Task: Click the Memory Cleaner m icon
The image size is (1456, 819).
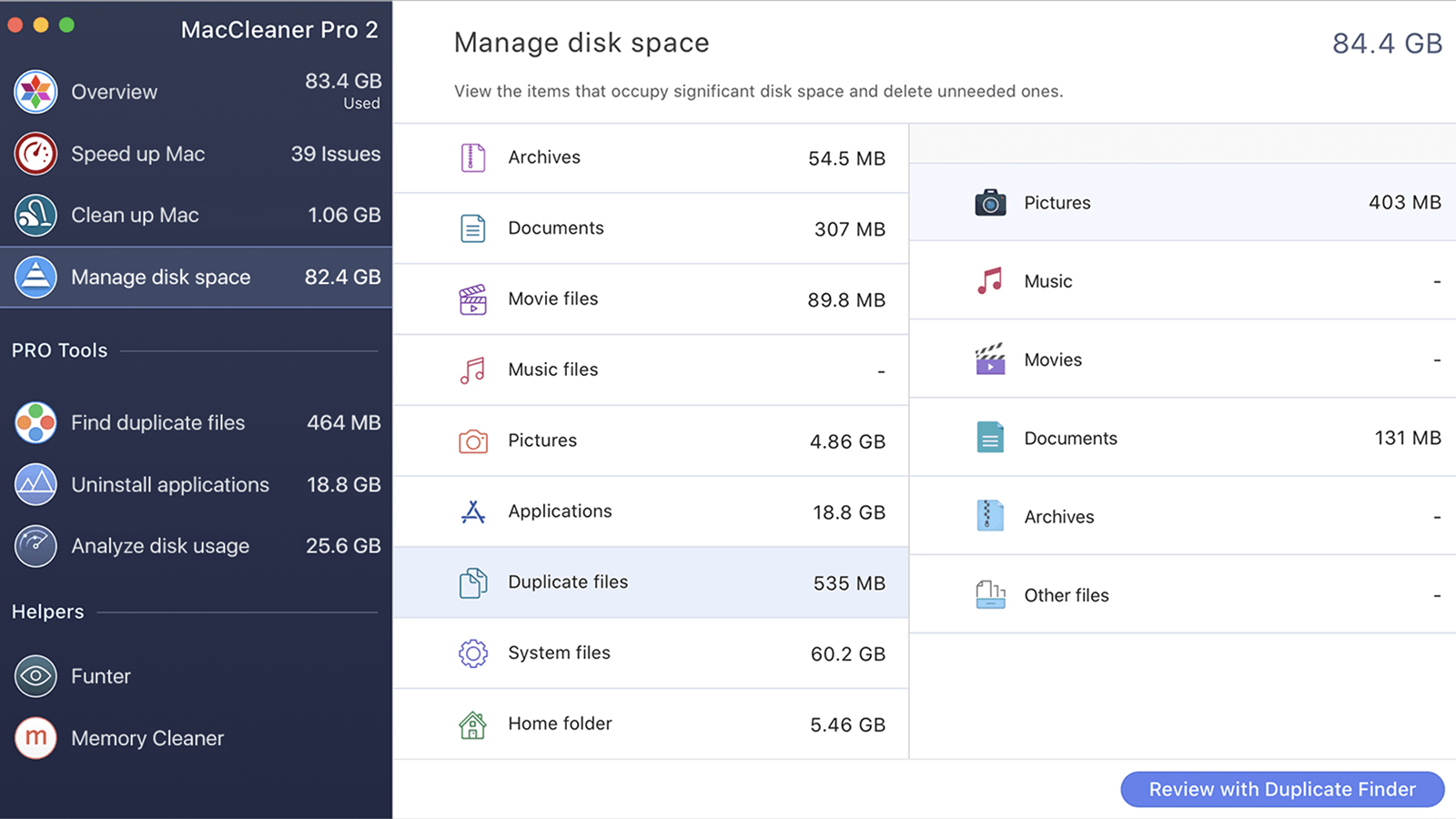Action: tap(35, 738)
